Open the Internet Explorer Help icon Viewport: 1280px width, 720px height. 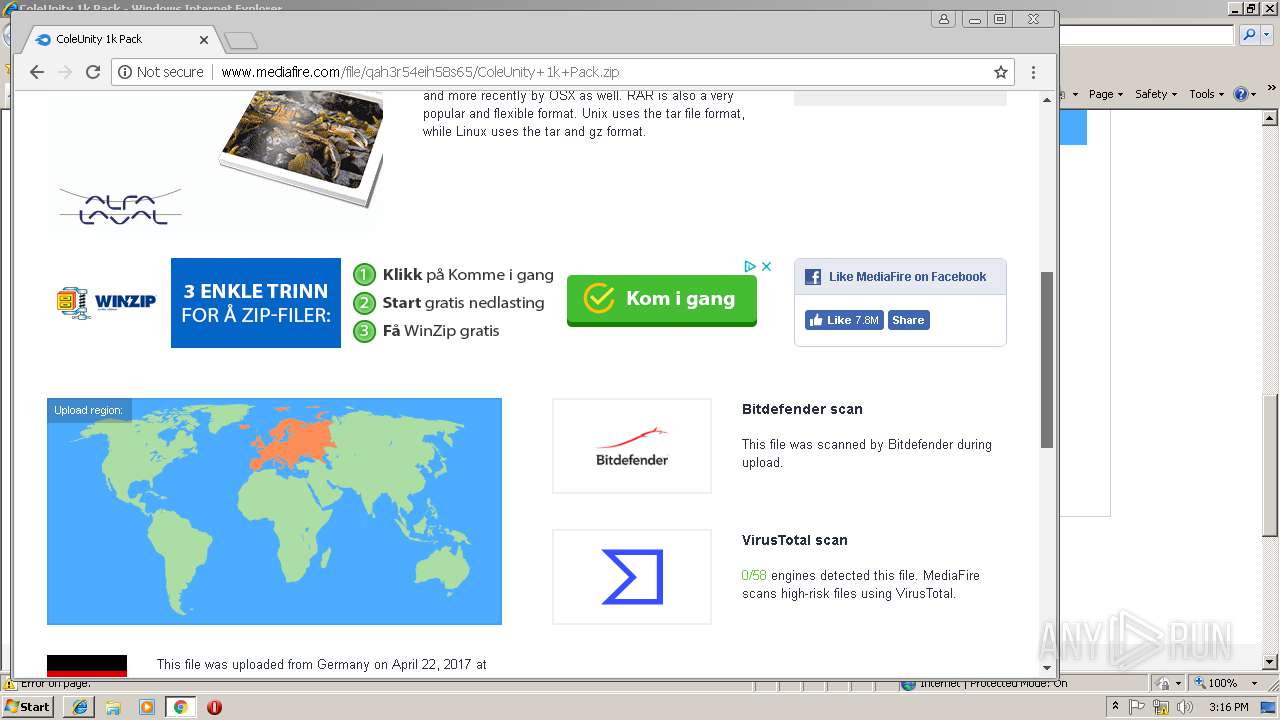point(1240,94)
